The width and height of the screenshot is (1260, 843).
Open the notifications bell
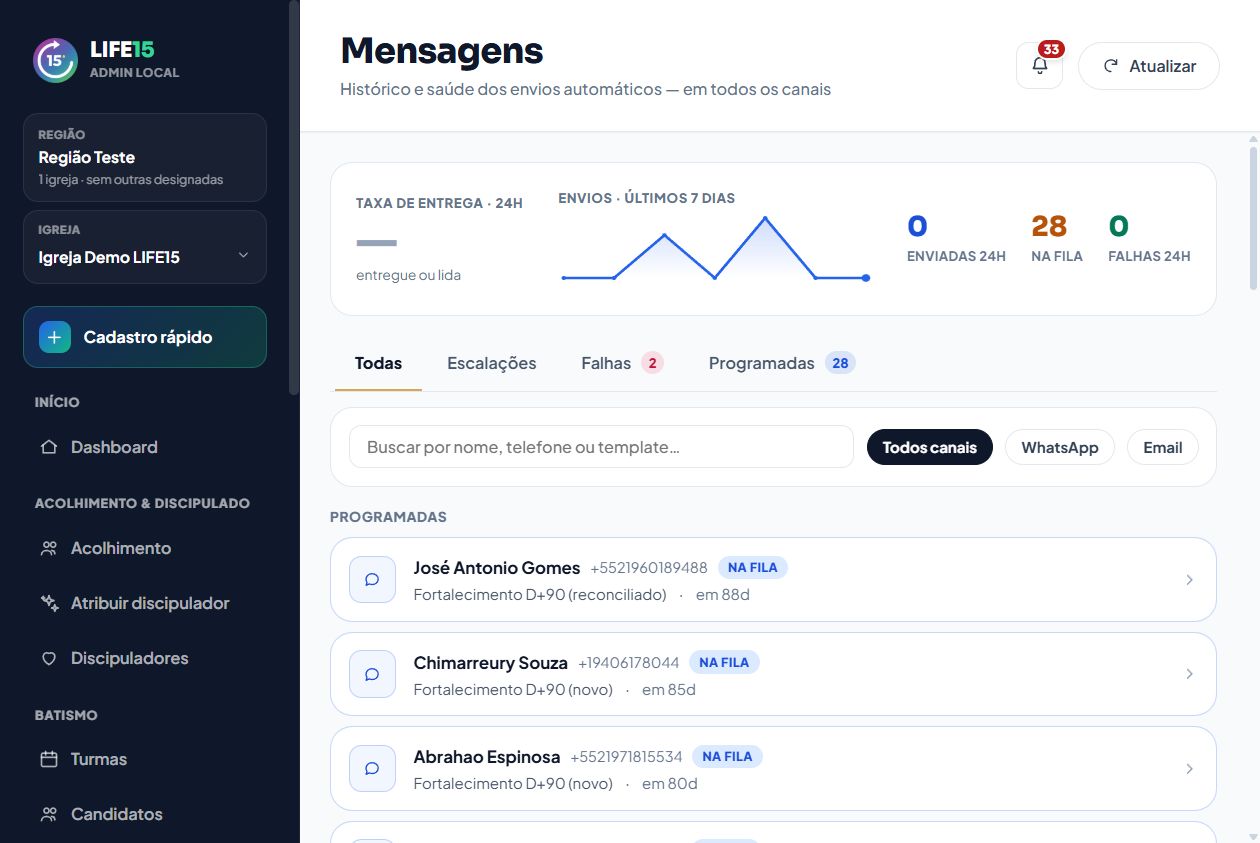click(1039, 66)
